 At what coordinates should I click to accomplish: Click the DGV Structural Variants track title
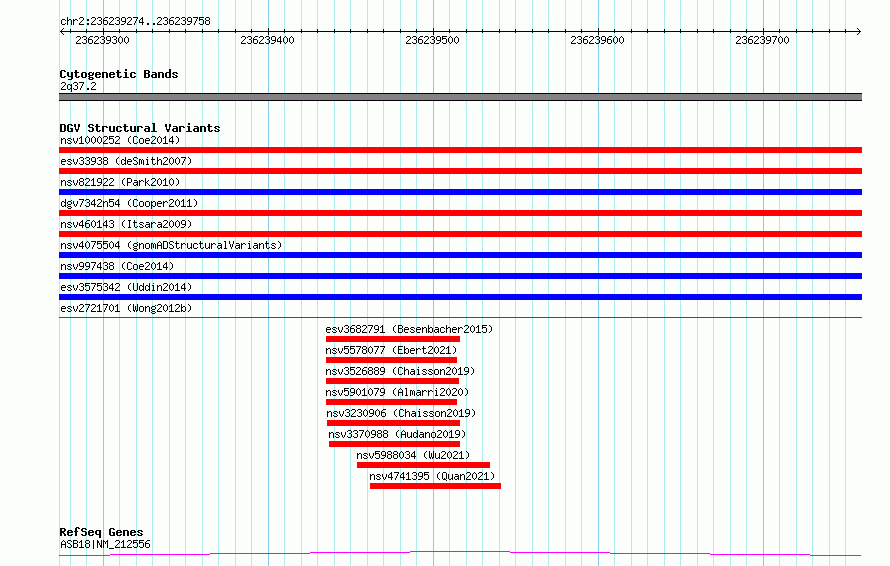coord(140,128)
